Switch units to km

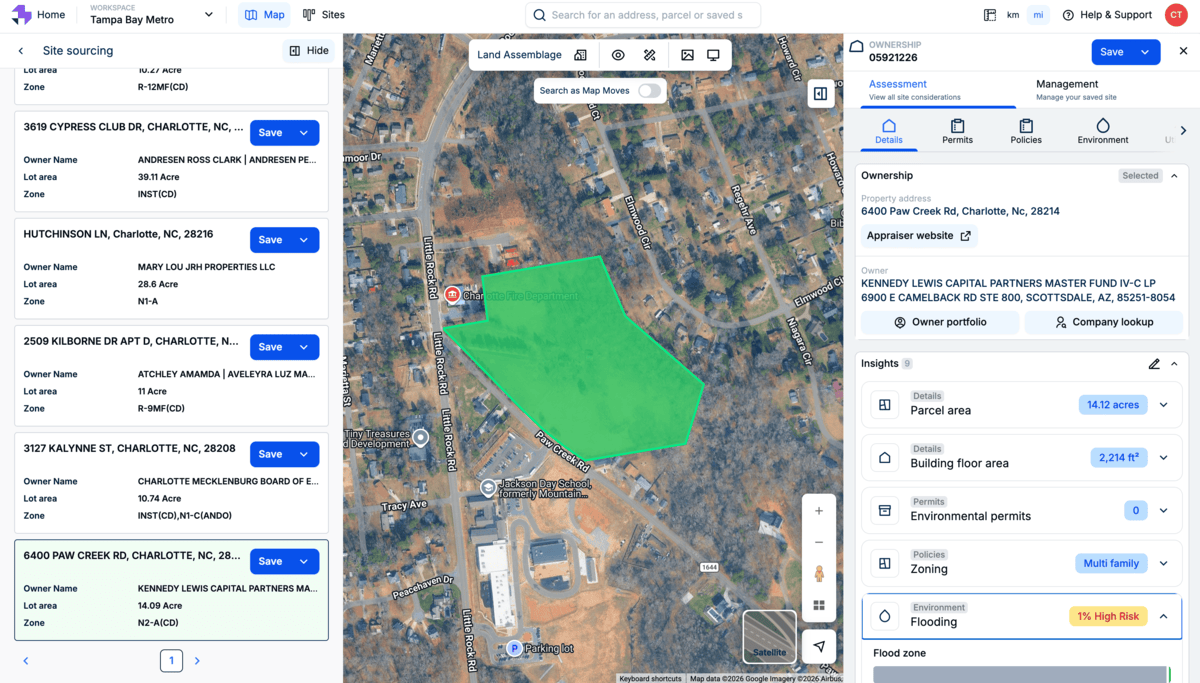pyautogui.click(x=1013, y=15)
